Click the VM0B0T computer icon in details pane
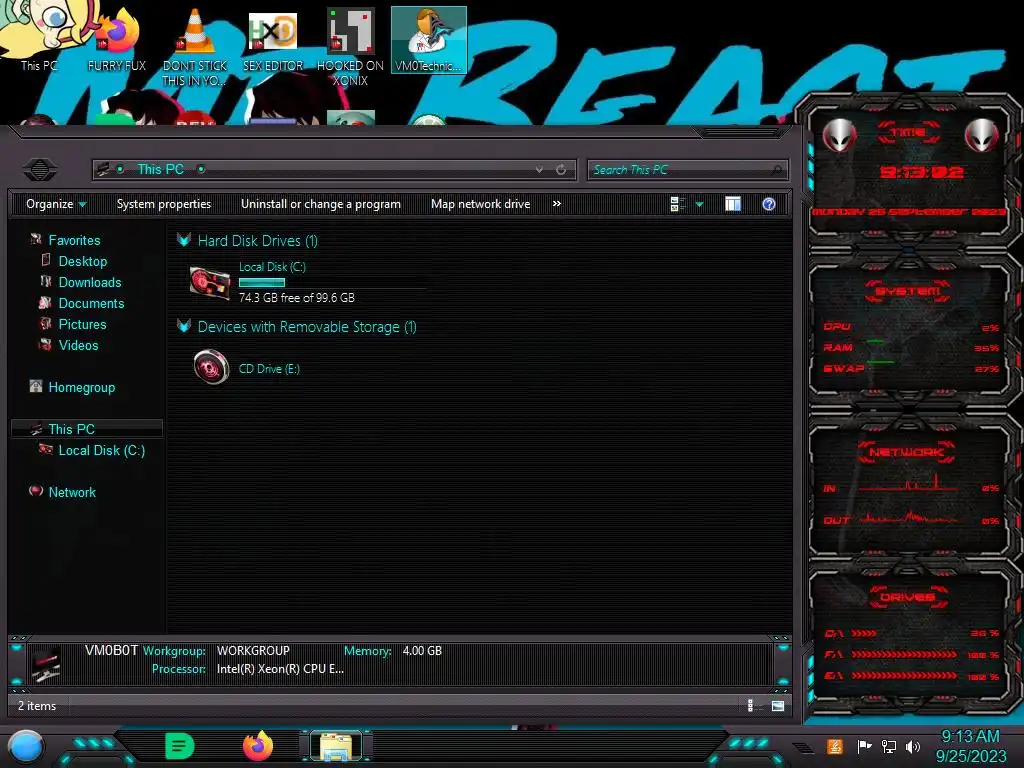The height and width of the screenshot is (768, 1024). (x=46, y=664)
